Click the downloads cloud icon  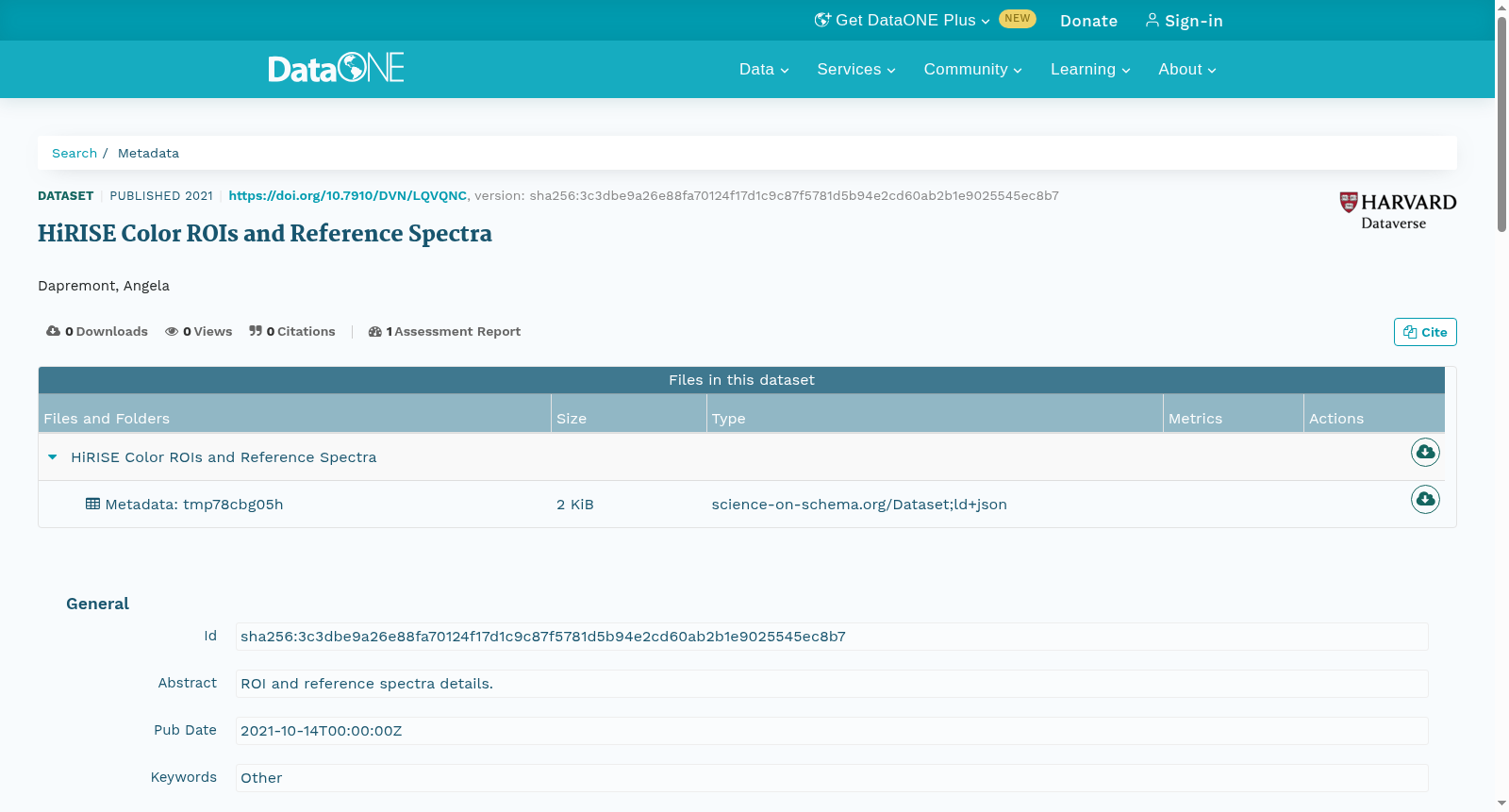tap(53, 331)
